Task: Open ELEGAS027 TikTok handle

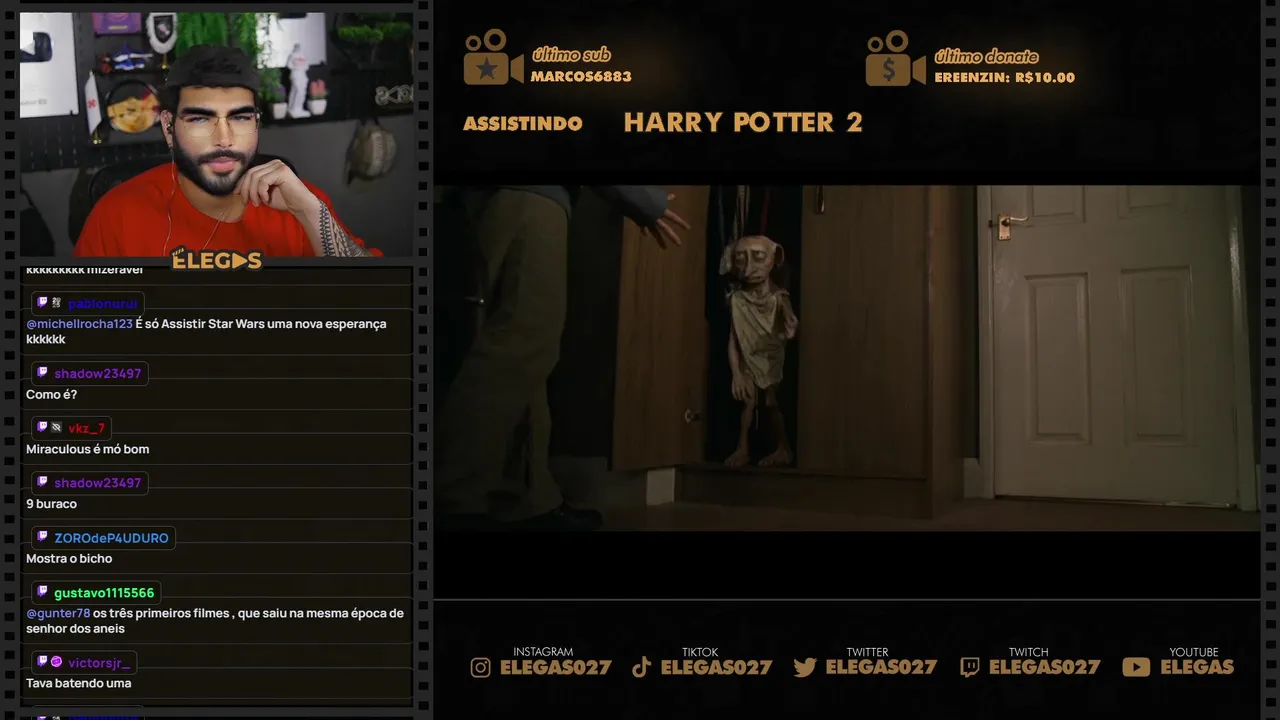Action: (717, 667)
